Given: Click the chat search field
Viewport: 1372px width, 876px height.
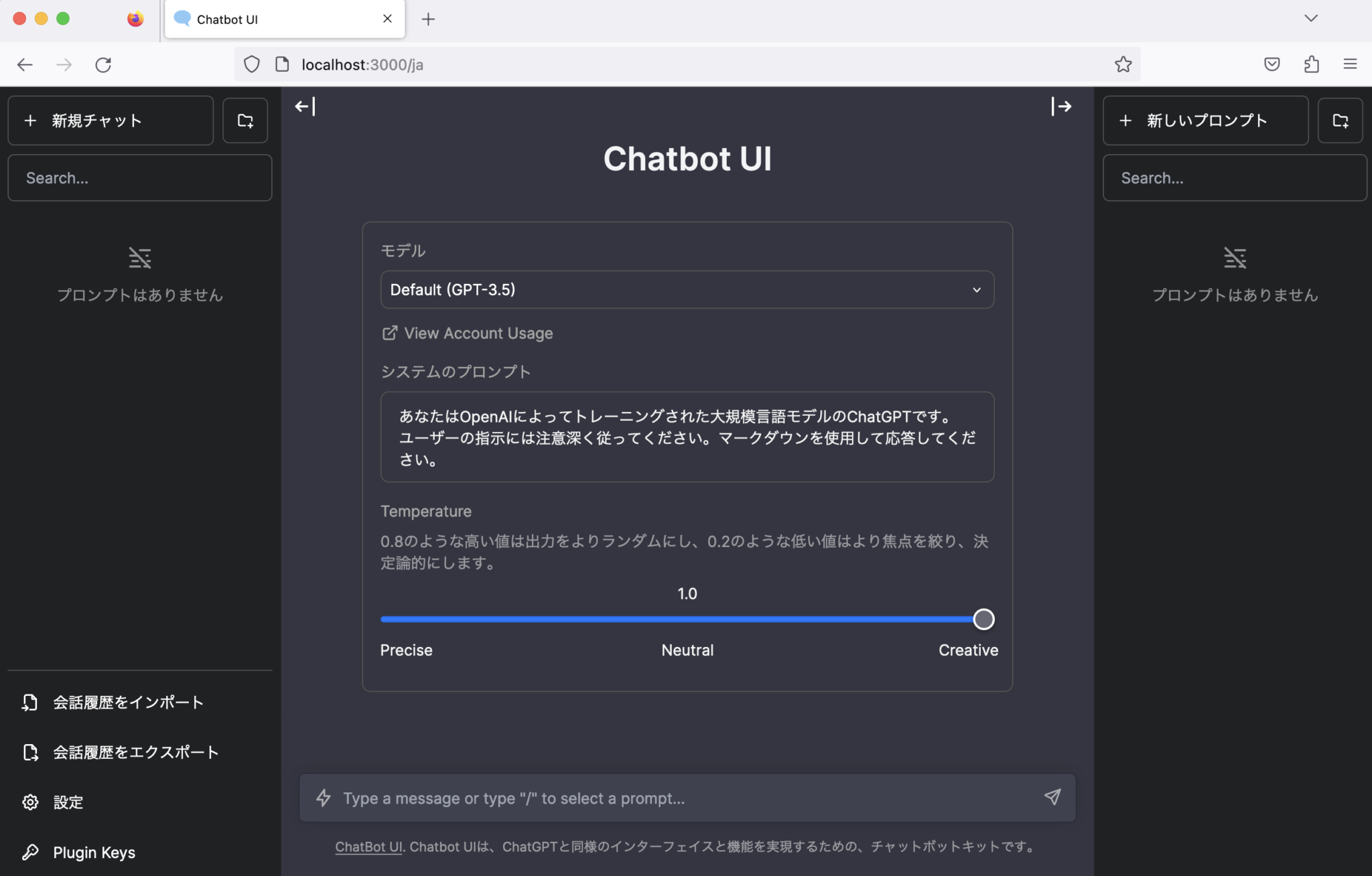Looking at the screenshot, I should click(139, 177).
